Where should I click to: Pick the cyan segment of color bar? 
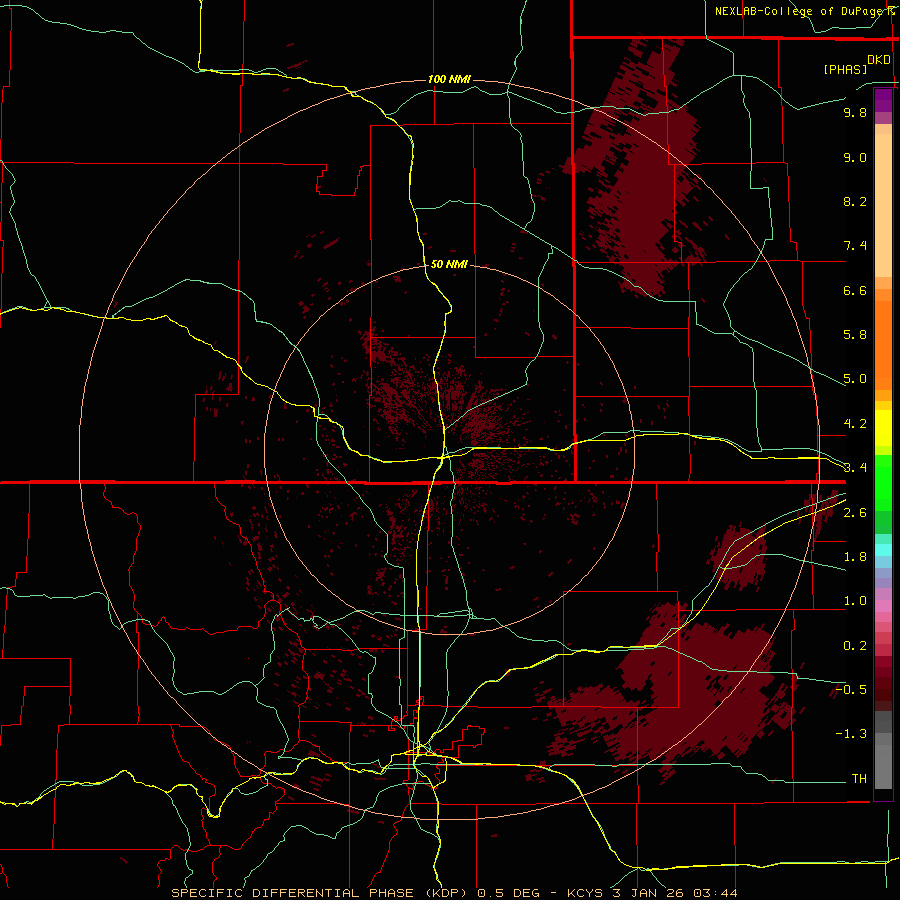tap(883, 550)
